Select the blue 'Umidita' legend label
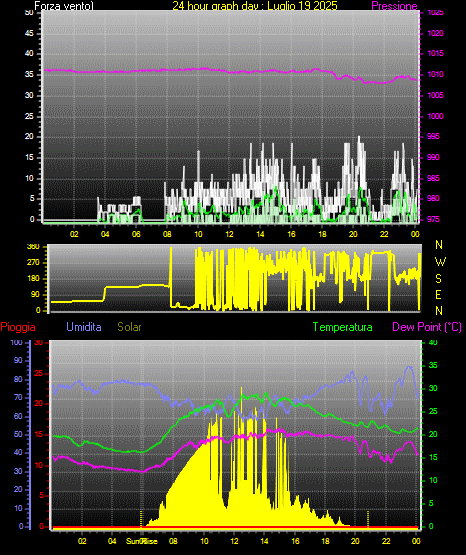 [x=84, y=327]
